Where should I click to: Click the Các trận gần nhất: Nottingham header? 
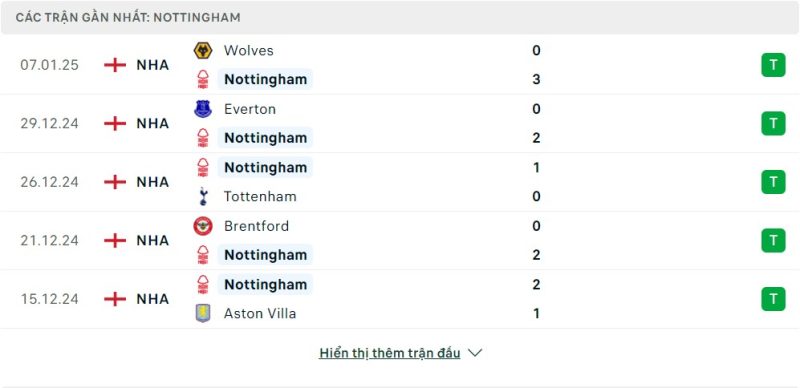click(x=128, y=17)
